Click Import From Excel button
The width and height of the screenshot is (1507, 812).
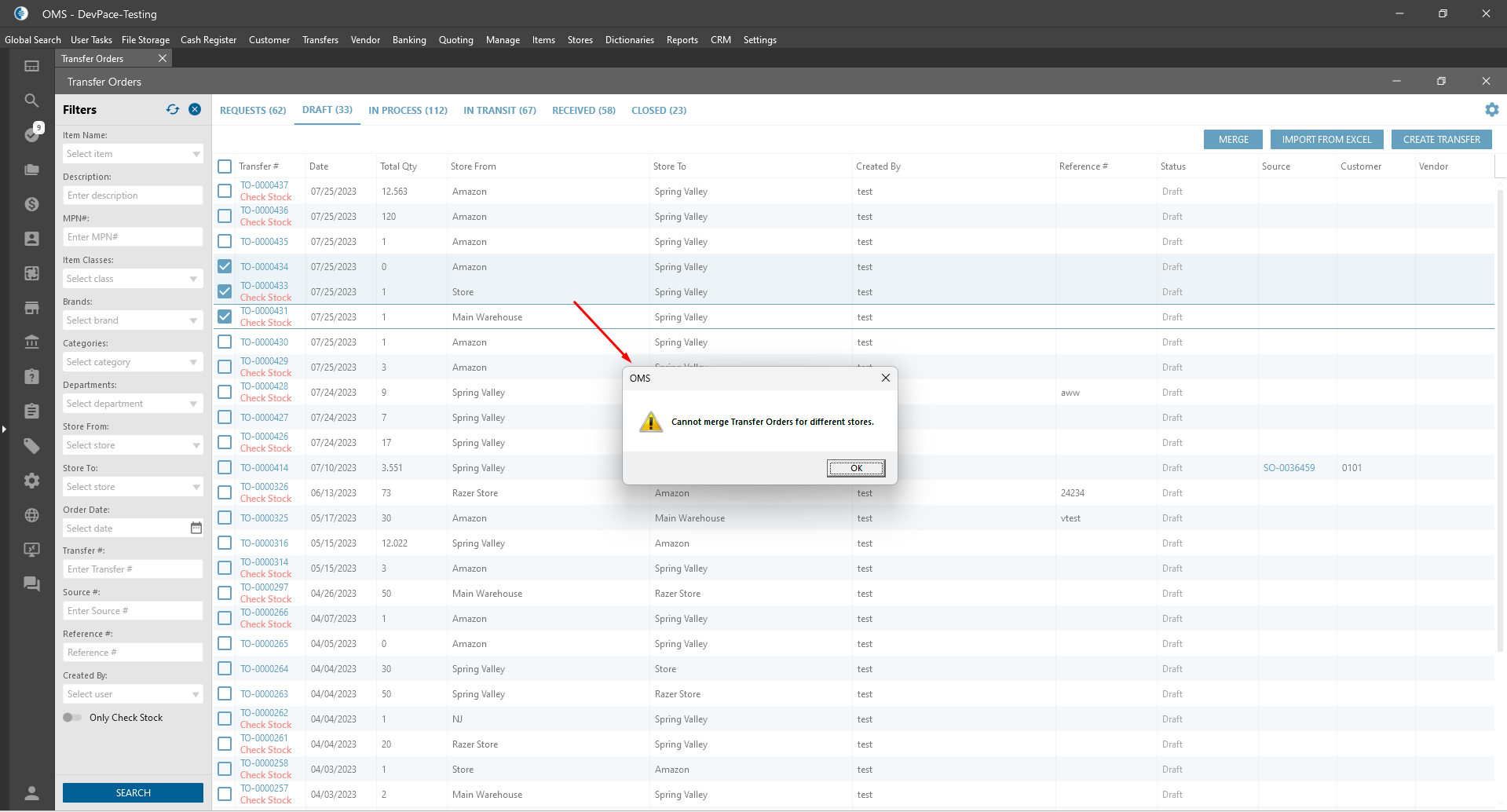click(x=1326, y=139)
